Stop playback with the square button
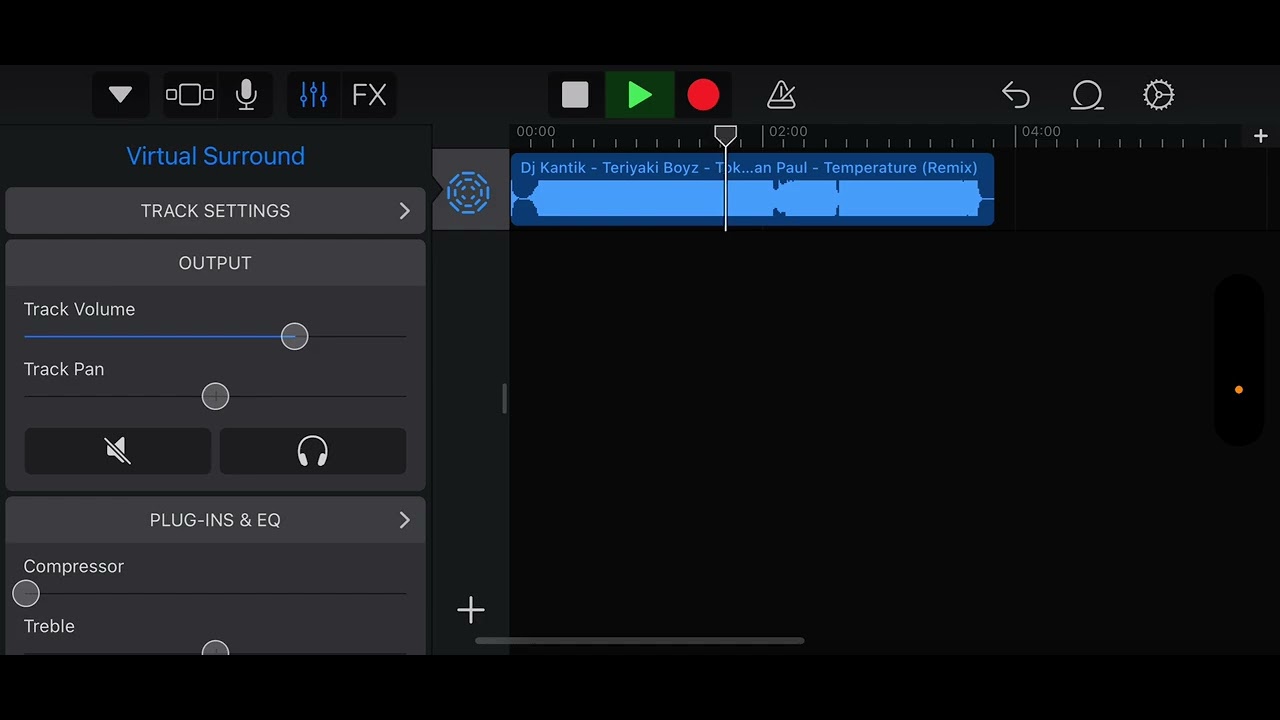The height and width of the screenshot is (720, 1280). pos(575,95)
